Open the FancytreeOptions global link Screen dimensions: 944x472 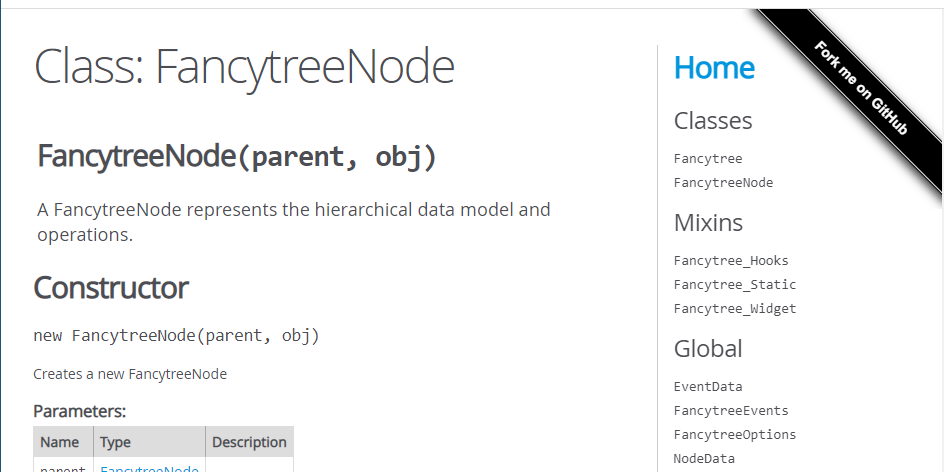pyautogui.click(x=735, y=434)
